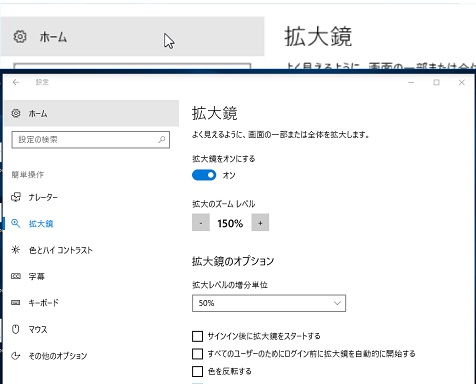Click the マウス mouse icon in sidebar
The image size is (476, 384).
(16, 329)
